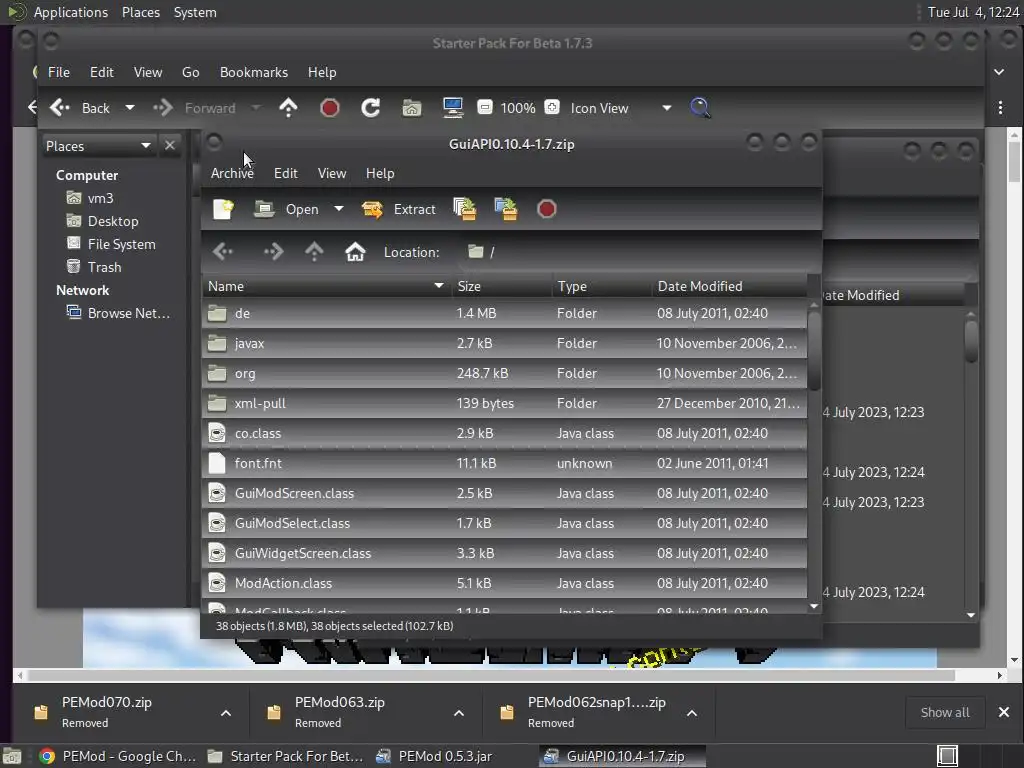Select the javax folder row
Viewport: 1024px width, 768px height.
point(504,344)
